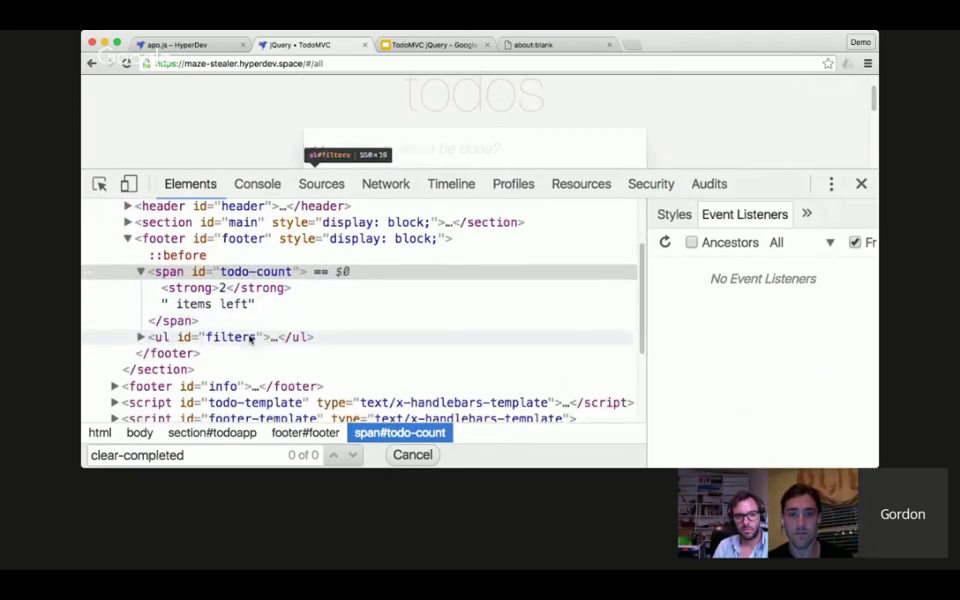
Task: Select the </span> closing tag line
Action: click(x=173, y=321)
